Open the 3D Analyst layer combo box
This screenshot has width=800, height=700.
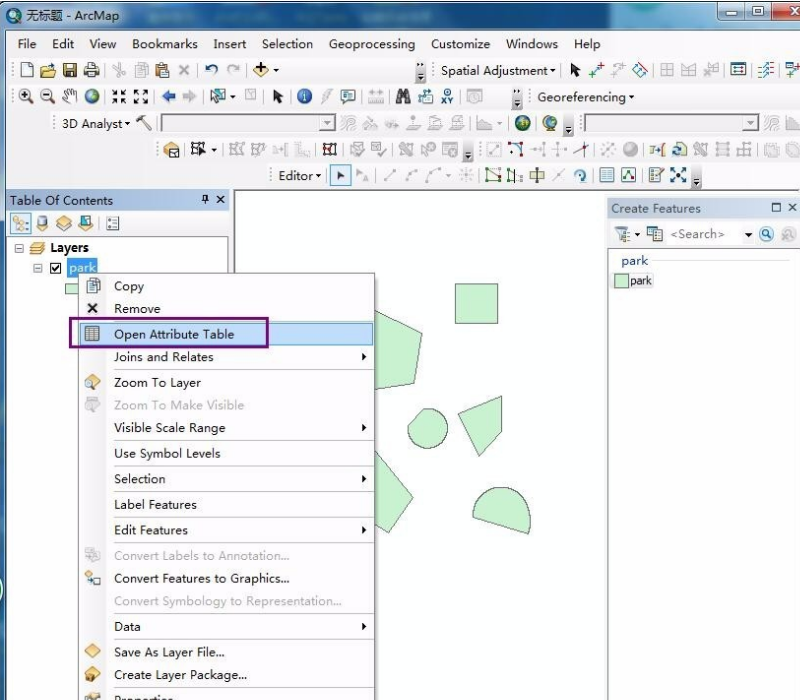point(248,123)
